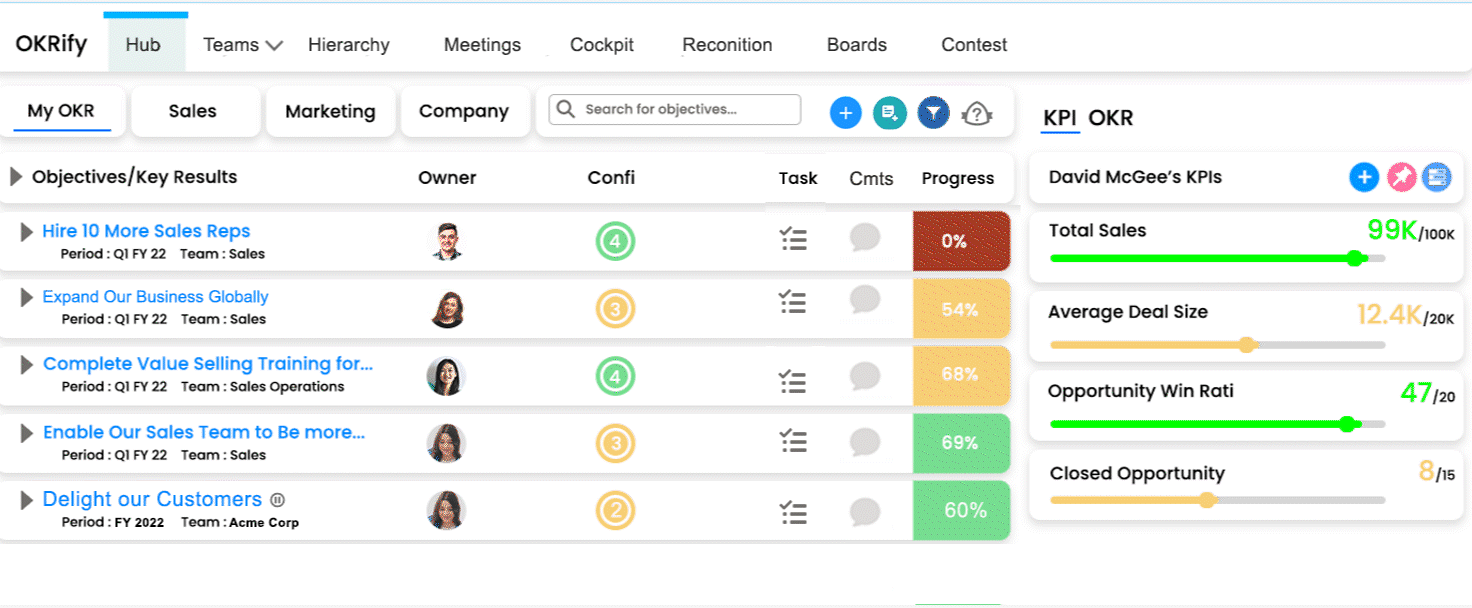Image resolution: width=1472 pixels, height=608 pixels.
Task: Open comments for Delight our Customers
Action: 865,511
